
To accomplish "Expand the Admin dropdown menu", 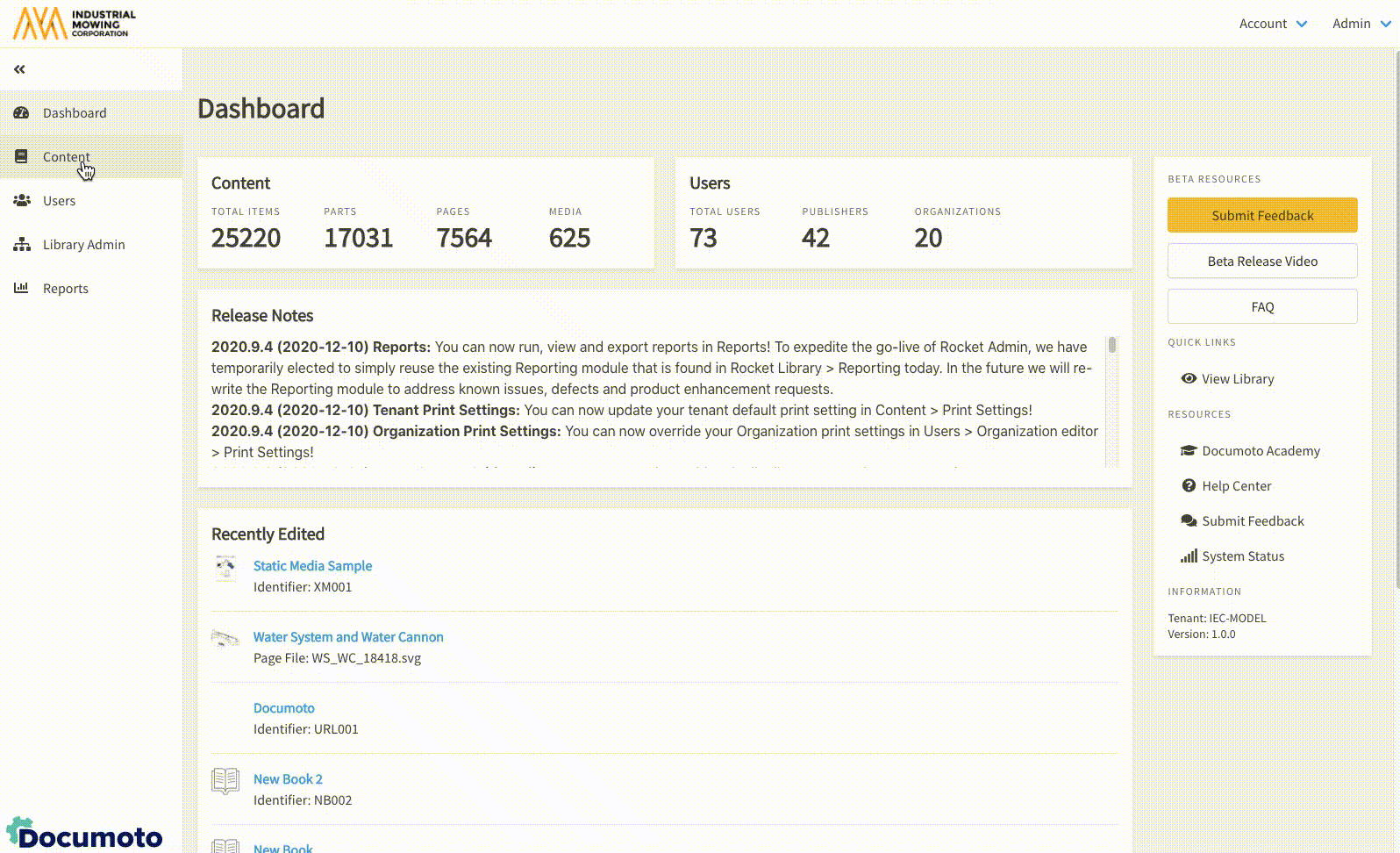I will coord(1361,24).
